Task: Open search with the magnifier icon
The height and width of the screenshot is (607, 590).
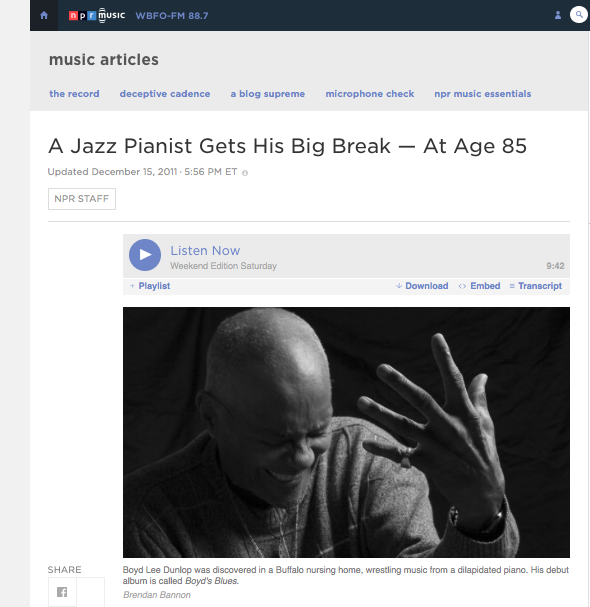Action: [x=579, y=15]
